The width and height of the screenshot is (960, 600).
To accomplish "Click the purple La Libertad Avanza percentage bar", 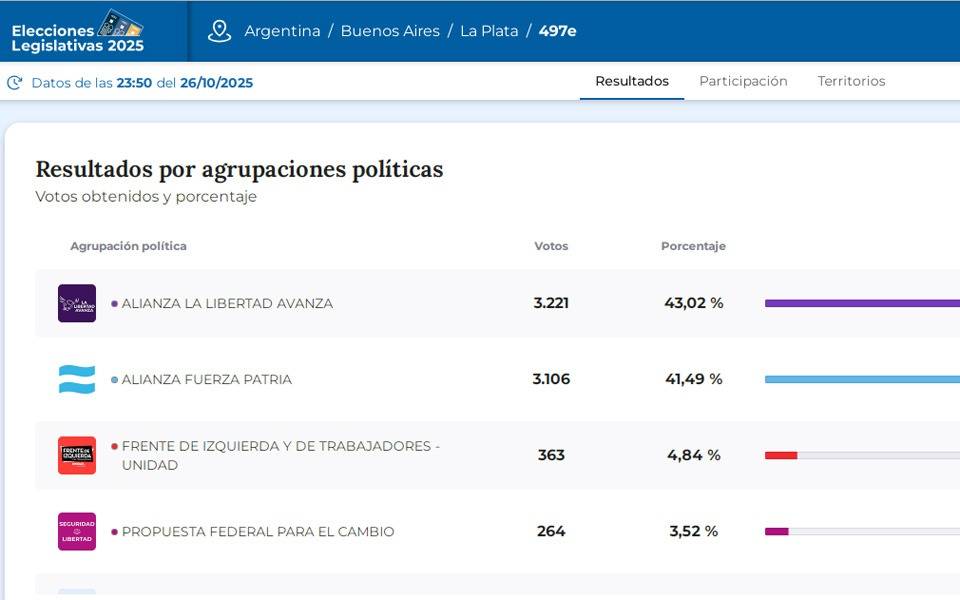I will 860,303.
